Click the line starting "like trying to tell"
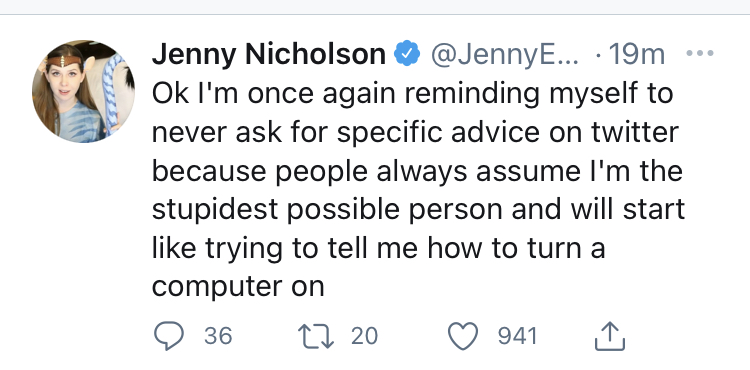750x370 pixels. [x=379, y=249]
